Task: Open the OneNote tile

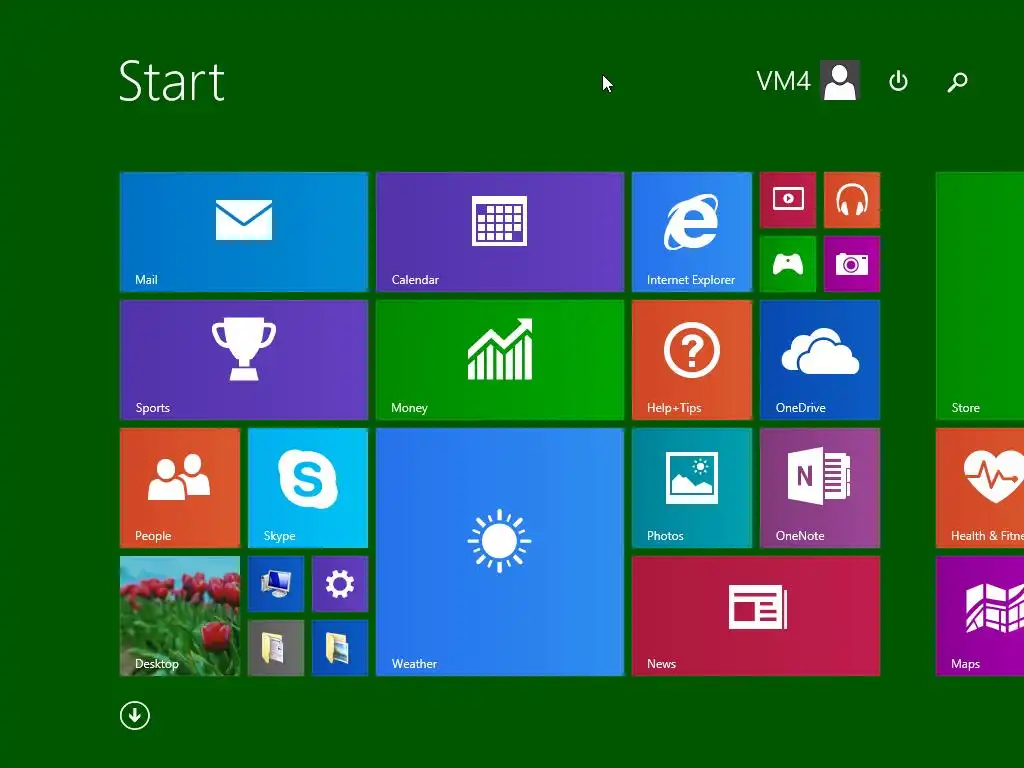Action: 820,488
